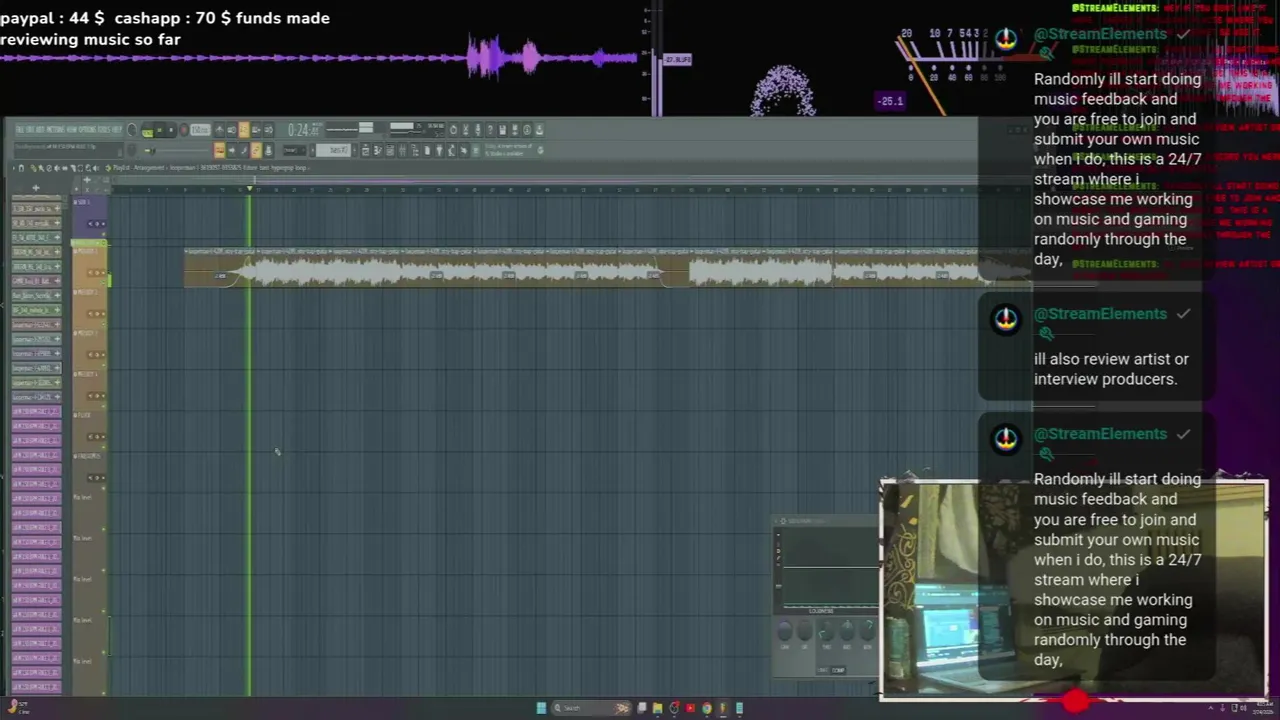Click the Render export icon in the top toolbar
Image resolution: width=1280 pixels, height=720 pixels.
(515, 130)
